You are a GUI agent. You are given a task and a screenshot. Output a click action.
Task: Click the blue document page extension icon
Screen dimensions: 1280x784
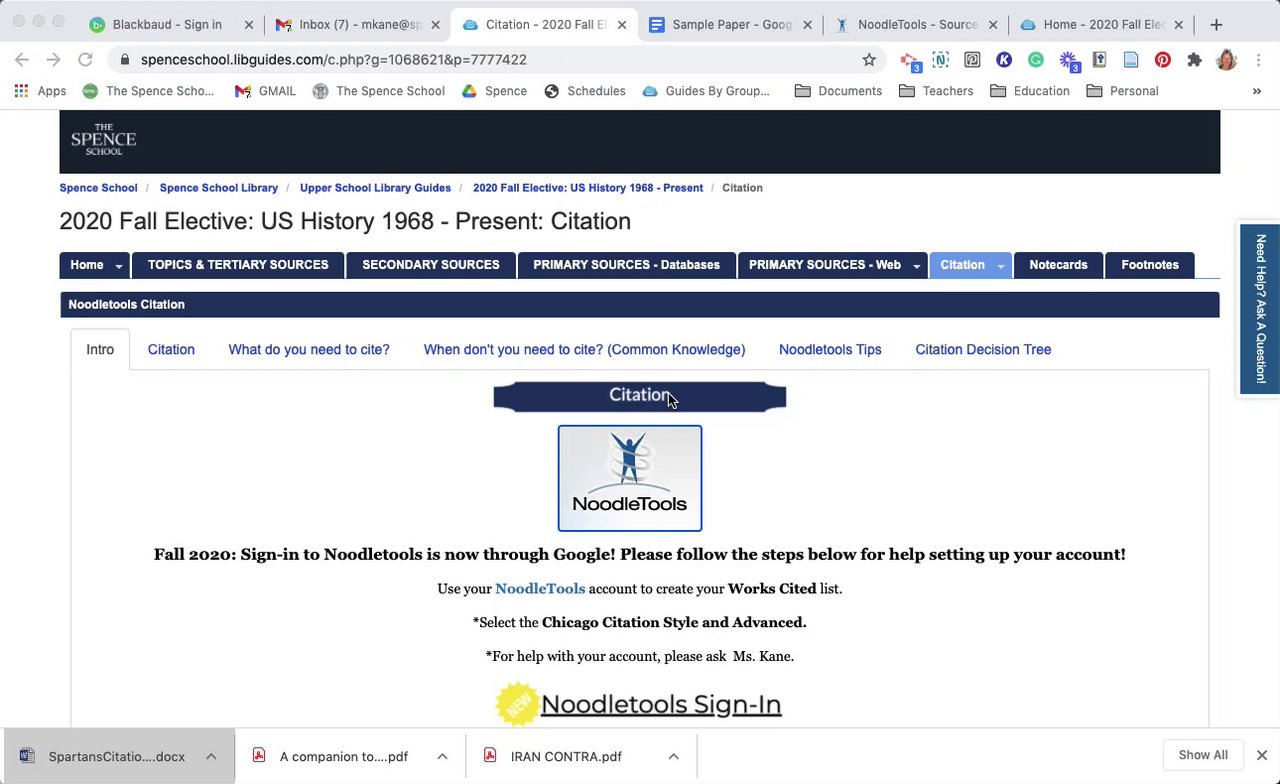(1131, 60)
